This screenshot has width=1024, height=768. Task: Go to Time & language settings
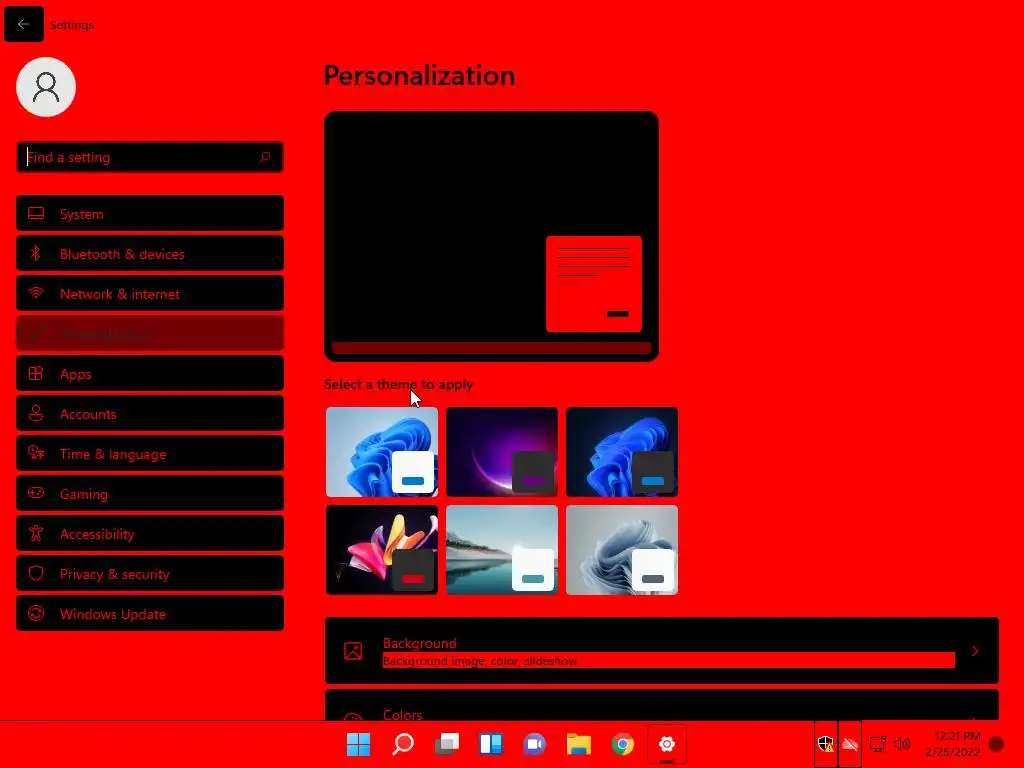(150, 453)
